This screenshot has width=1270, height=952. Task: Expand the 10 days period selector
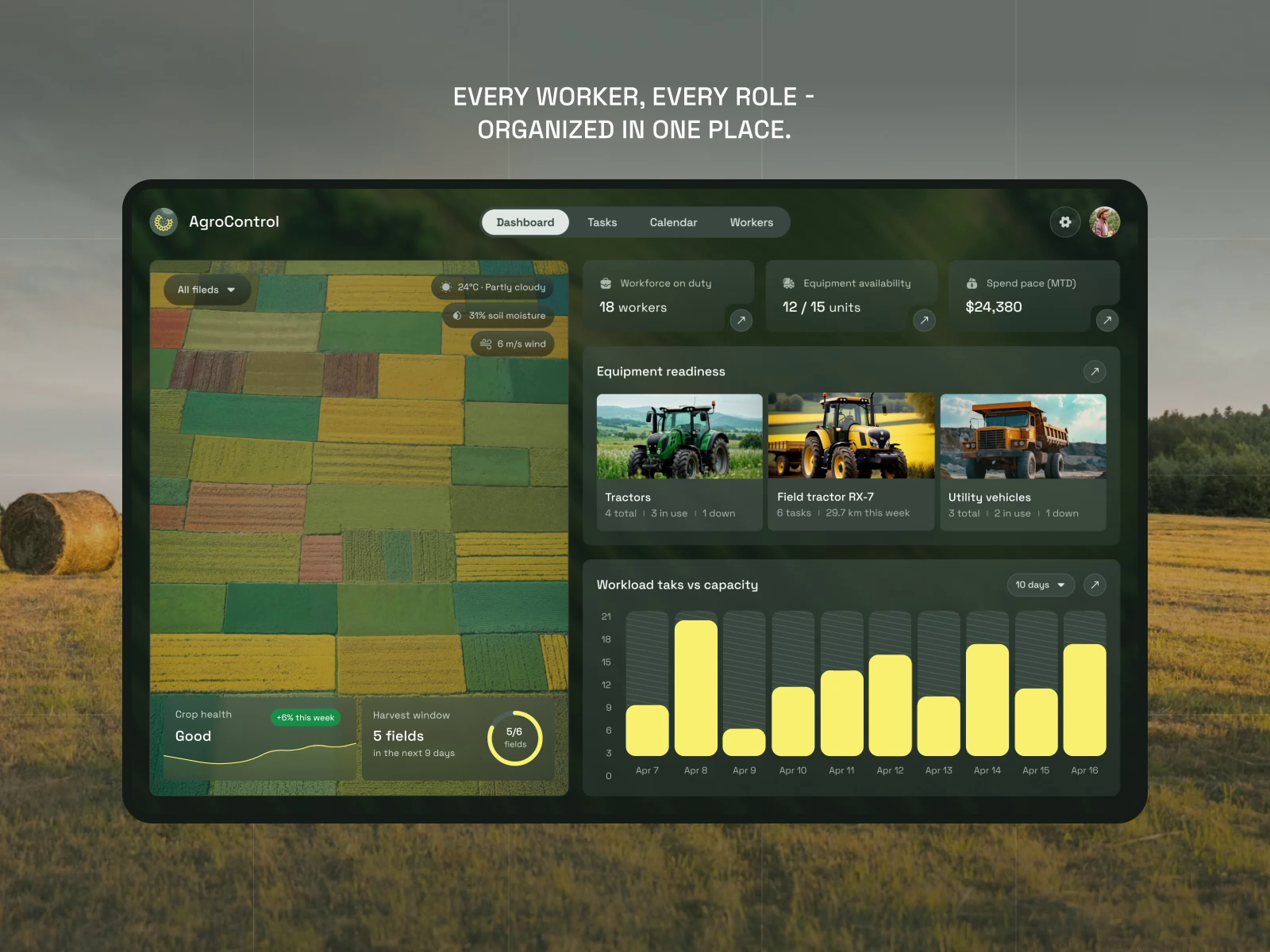click(1040, 585)
